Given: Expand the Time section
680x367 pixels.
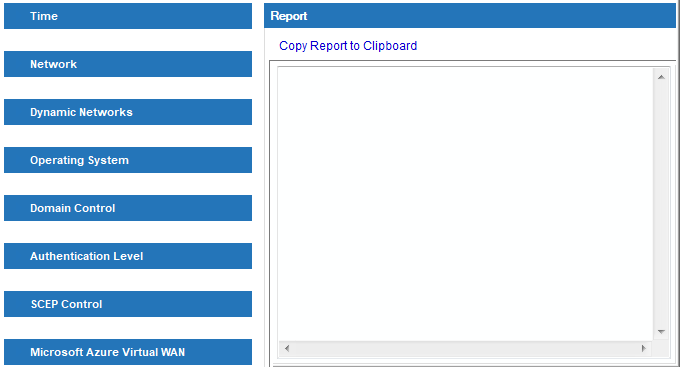Looking at the screenshot, I should coord(128,16).
